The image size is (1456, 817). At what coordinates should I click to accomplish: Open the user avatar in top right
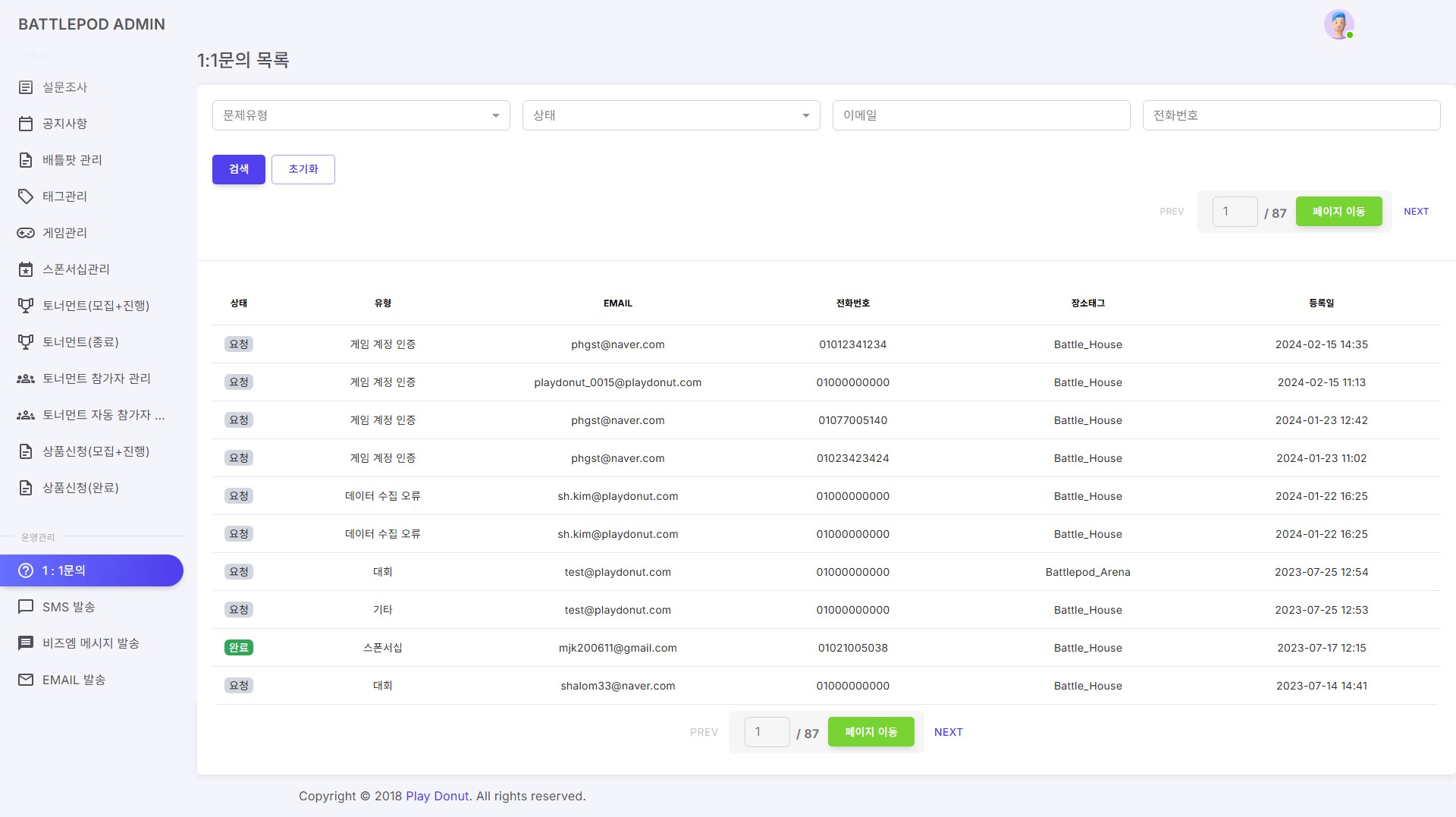(x=1338, y=24)
